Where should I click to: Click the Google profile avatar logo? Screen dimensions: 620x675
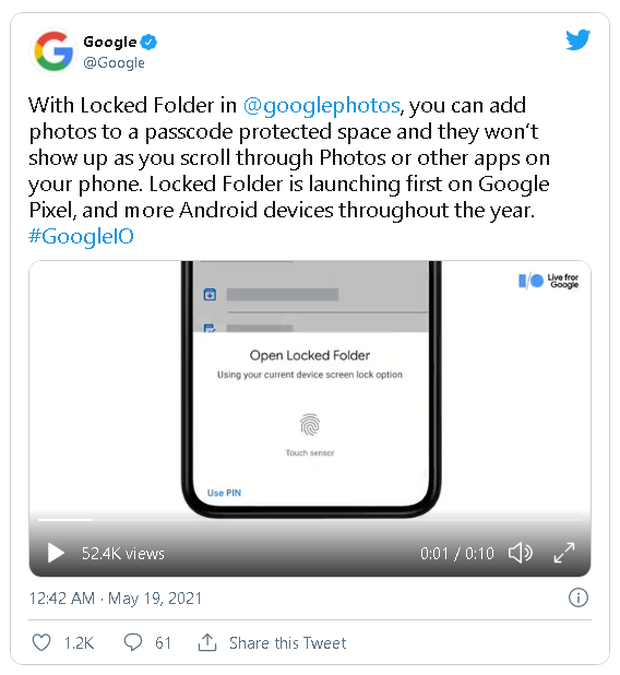coord(53,50)
